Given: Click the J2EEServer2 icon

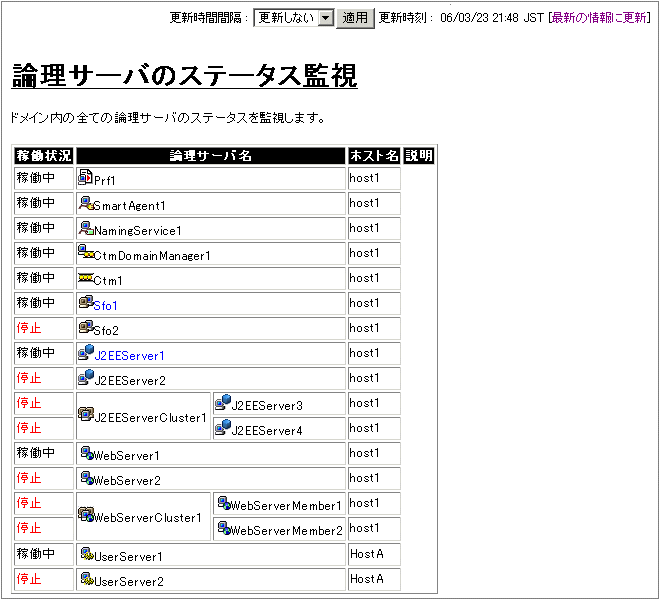Looking at the screenshot, I should coord(86,377).
